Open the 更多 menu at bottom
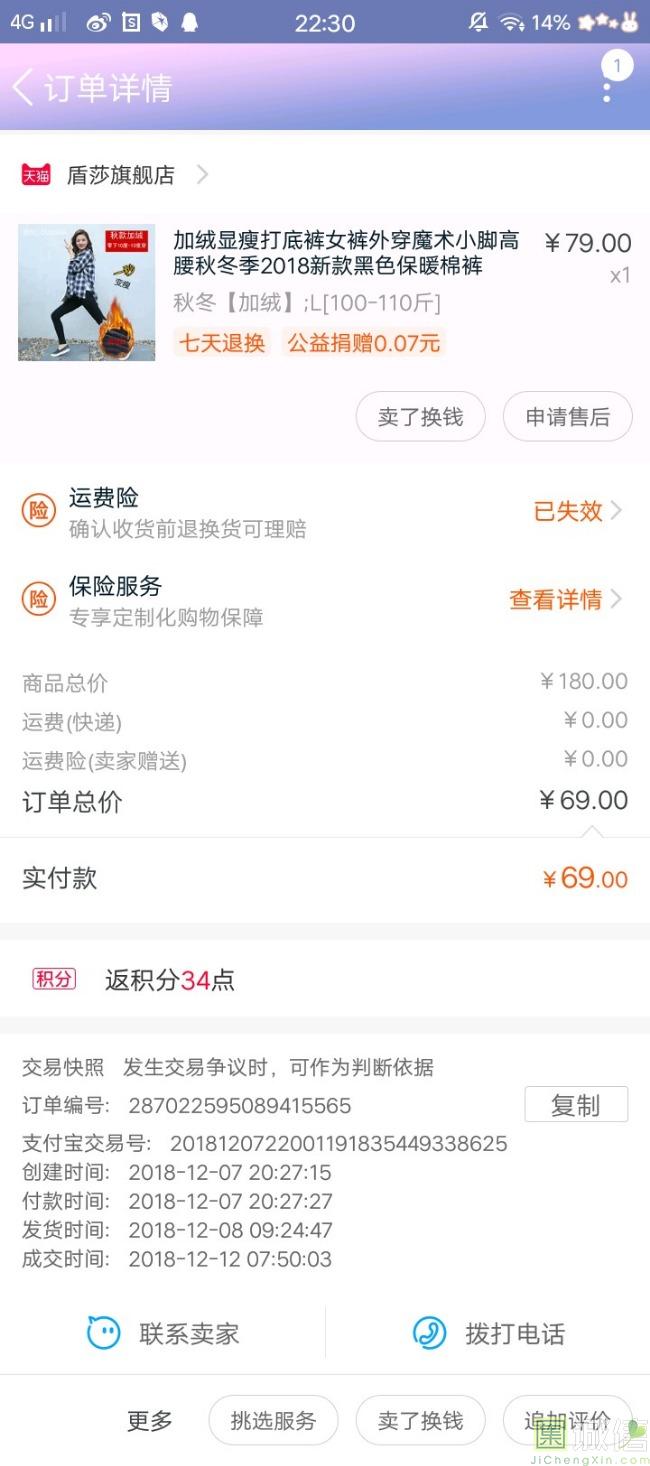 [x=149, y=1420]
